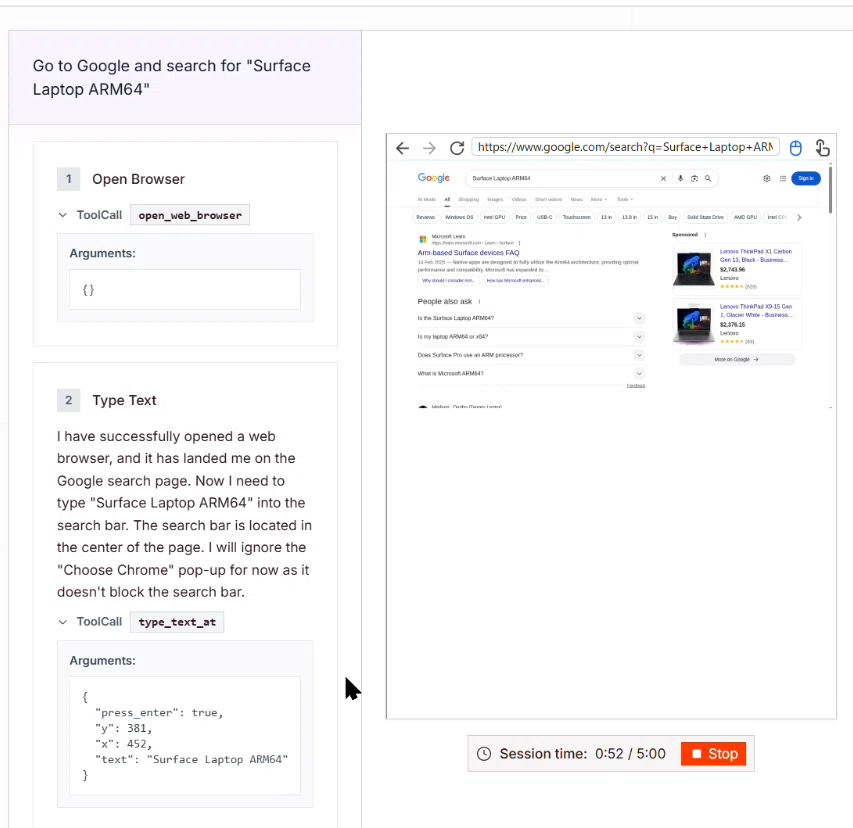Click the session time clock icon

point(484,753)
